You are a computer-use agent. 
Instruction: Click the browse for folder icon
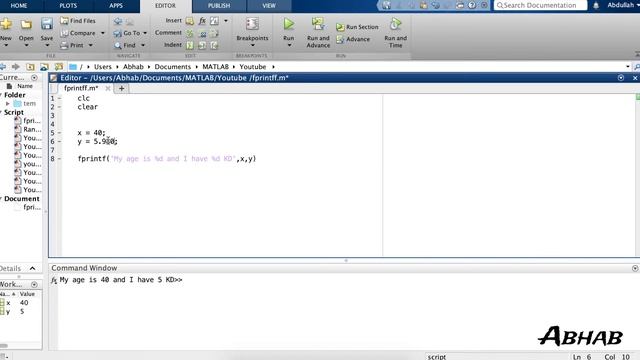coord(44,67)
